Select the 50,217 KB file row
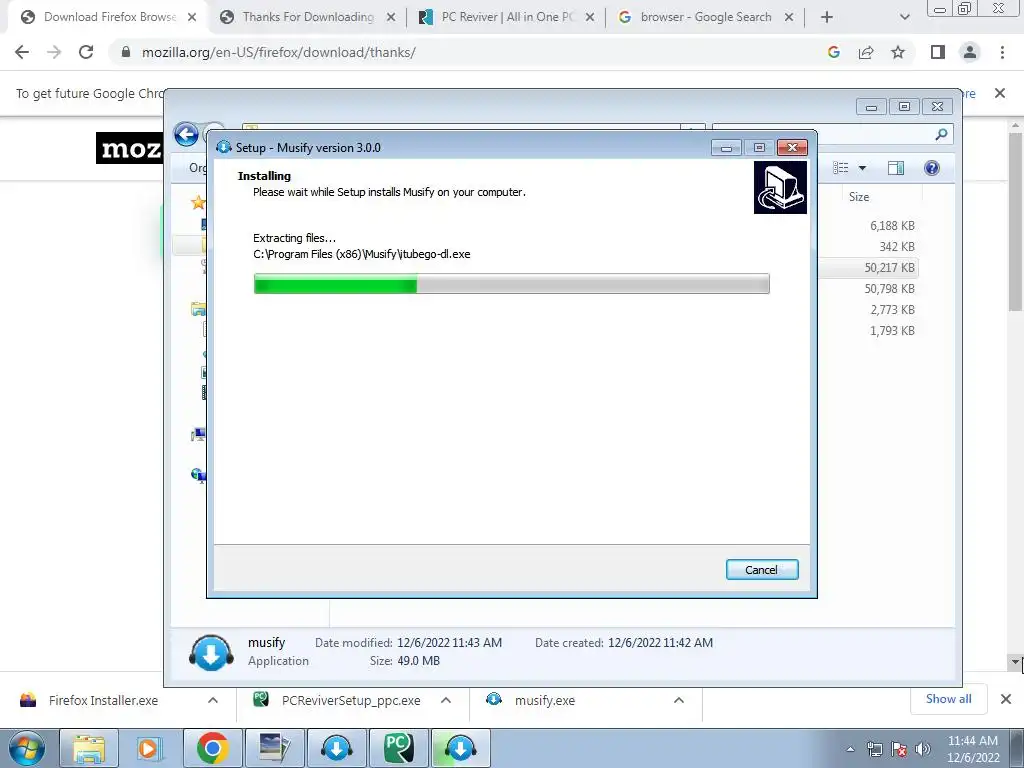The width and height of the screenshot is (1024, 768). click(x=869, y=268)
